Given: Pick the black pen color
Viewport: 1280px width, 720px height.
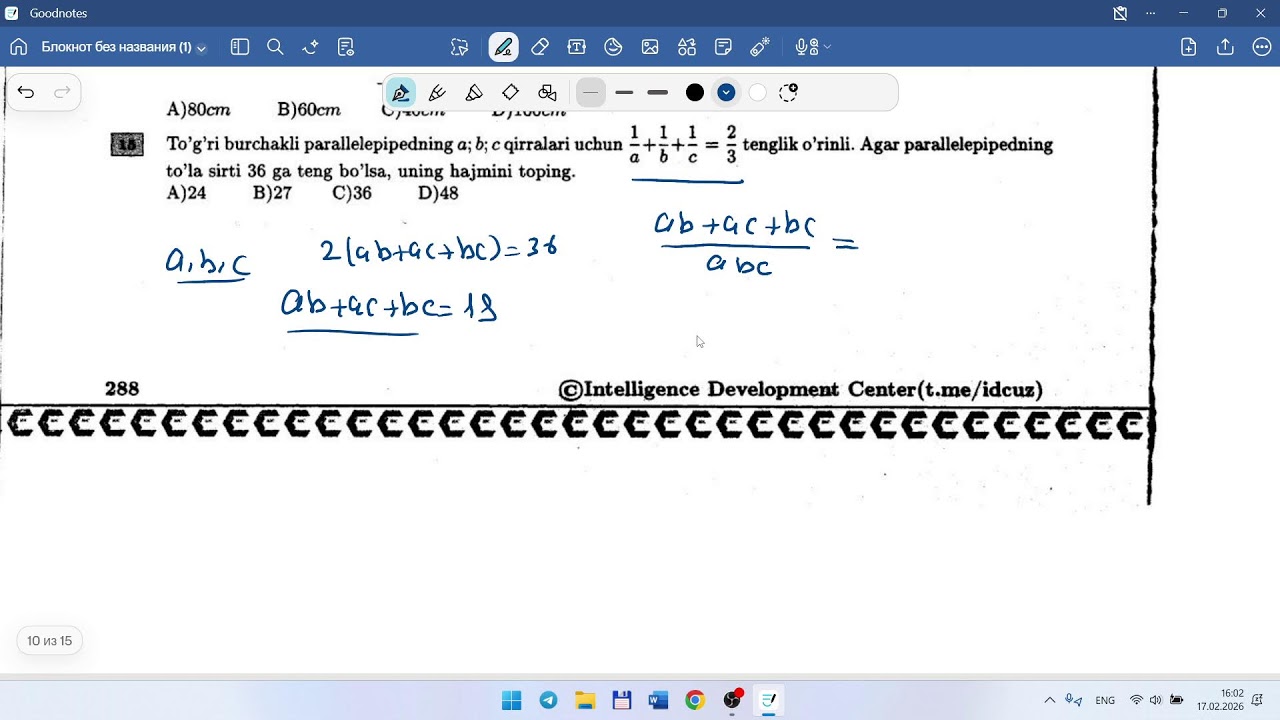Looking at the screenshot, I should (x=695, y=93).
